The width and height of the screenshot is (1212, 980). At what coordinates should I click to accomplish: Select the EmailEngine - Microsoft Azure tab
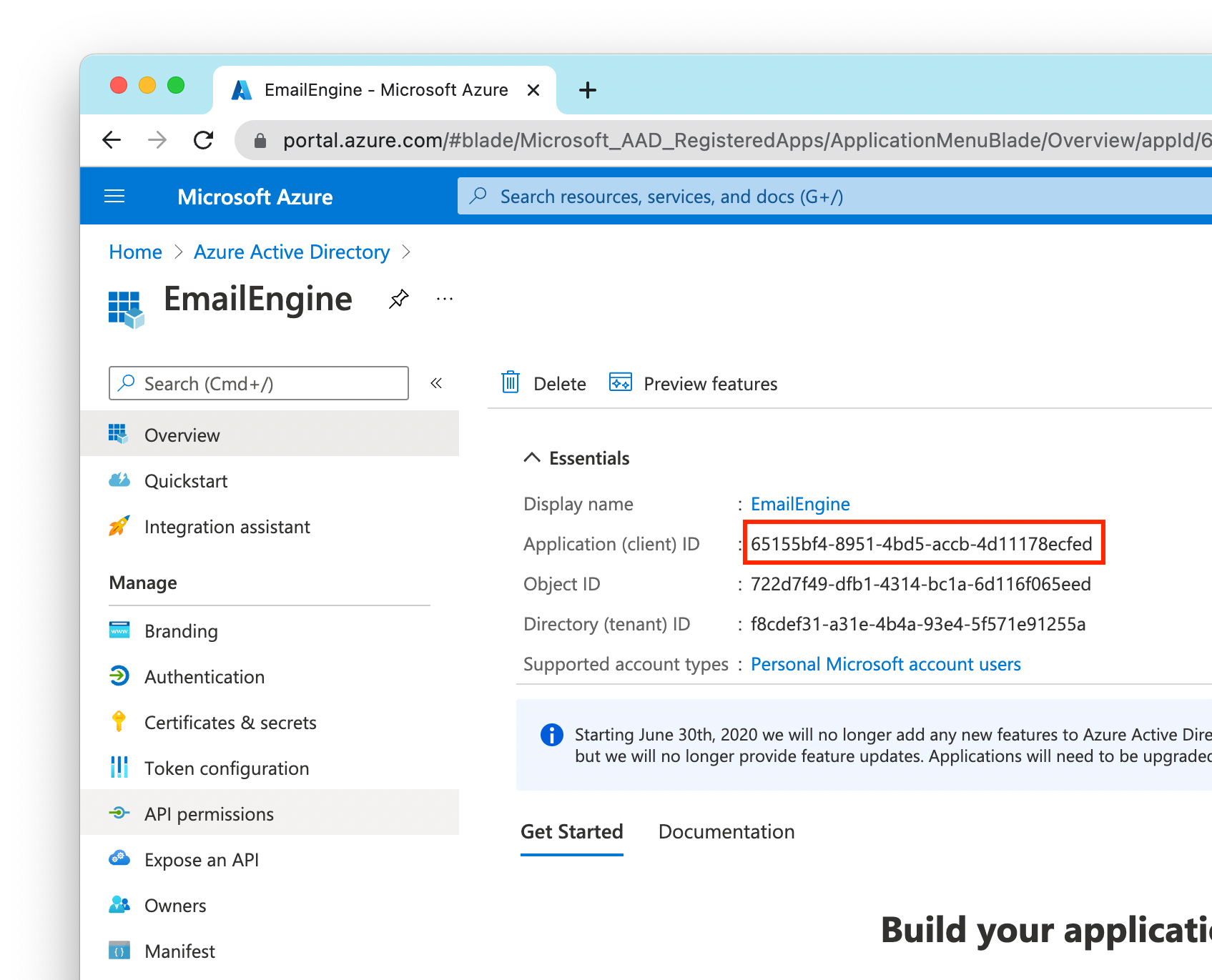point(385,90)
